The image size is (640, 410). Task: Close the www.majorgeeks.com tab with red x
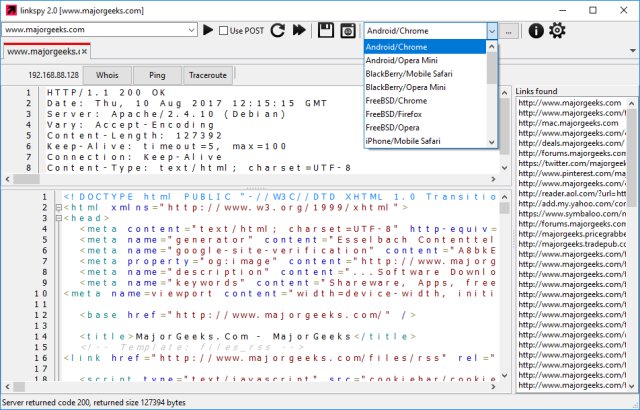point(85,50)
